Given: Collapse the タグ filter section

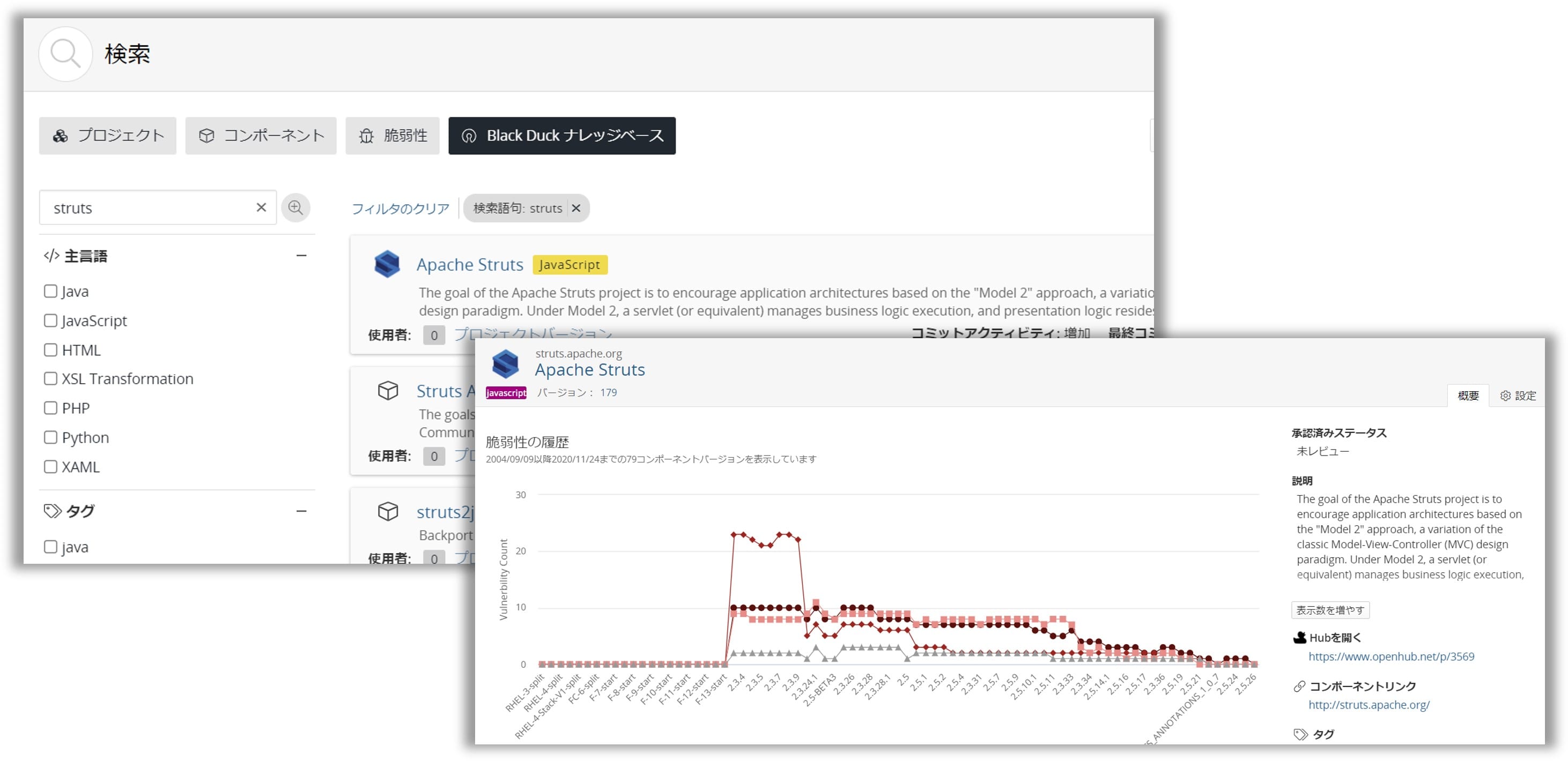Looking at the screenshot, I should click(301, 511).
